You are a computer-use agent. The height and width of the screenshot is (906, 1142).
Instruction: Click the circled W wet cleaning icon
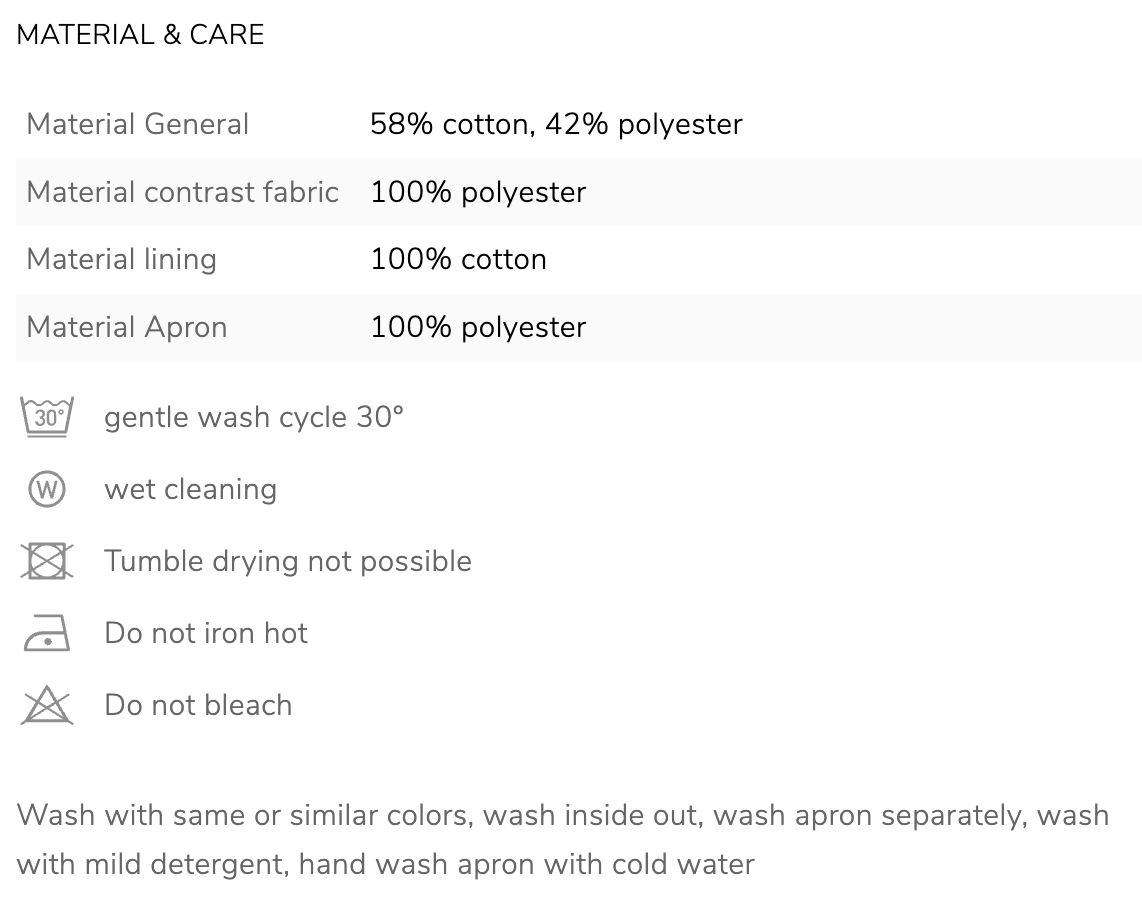[x=47, y=489]
